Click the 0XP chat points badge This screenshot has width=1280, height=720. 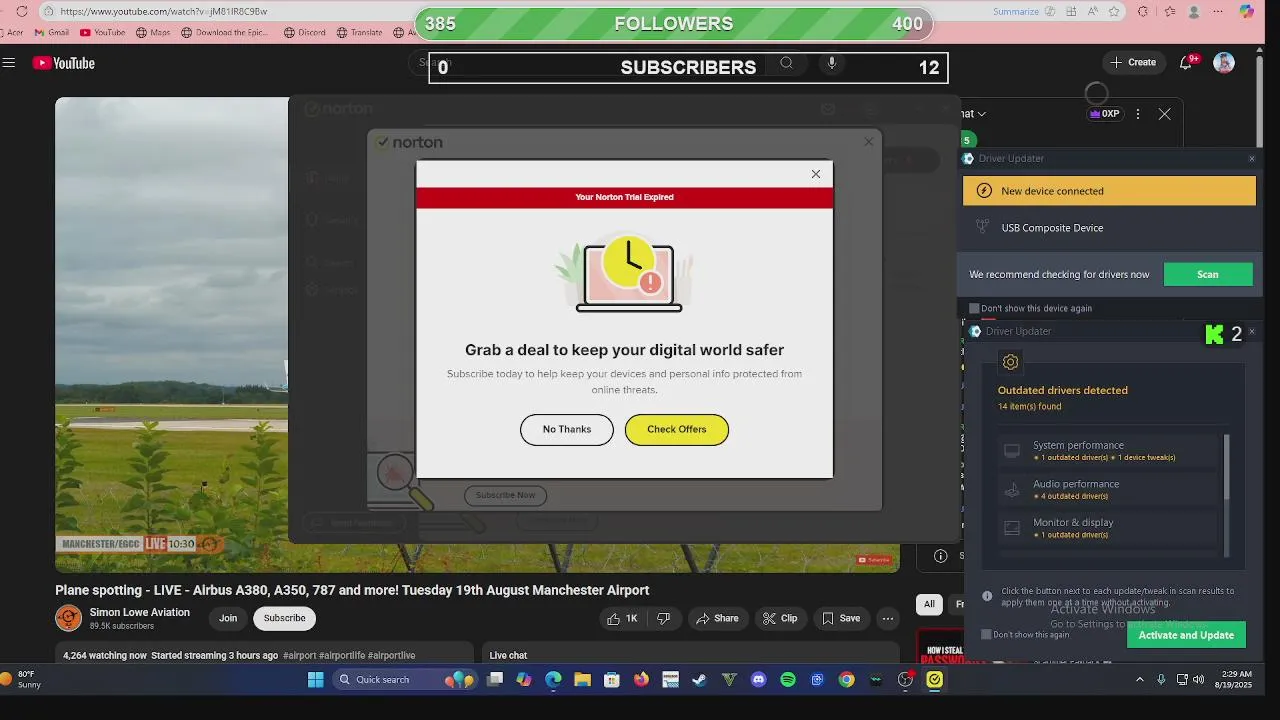tap(1105, 114)
